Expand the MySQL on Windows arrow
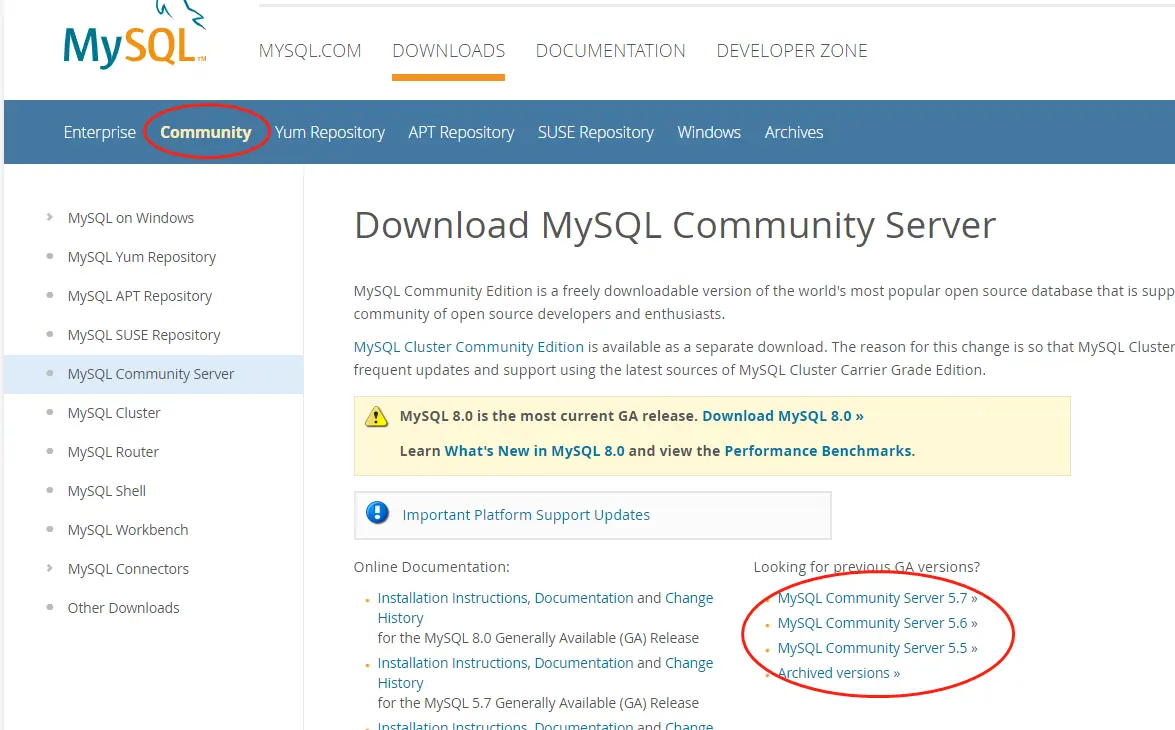This screenshot has width=1175, height=730. 49,217
